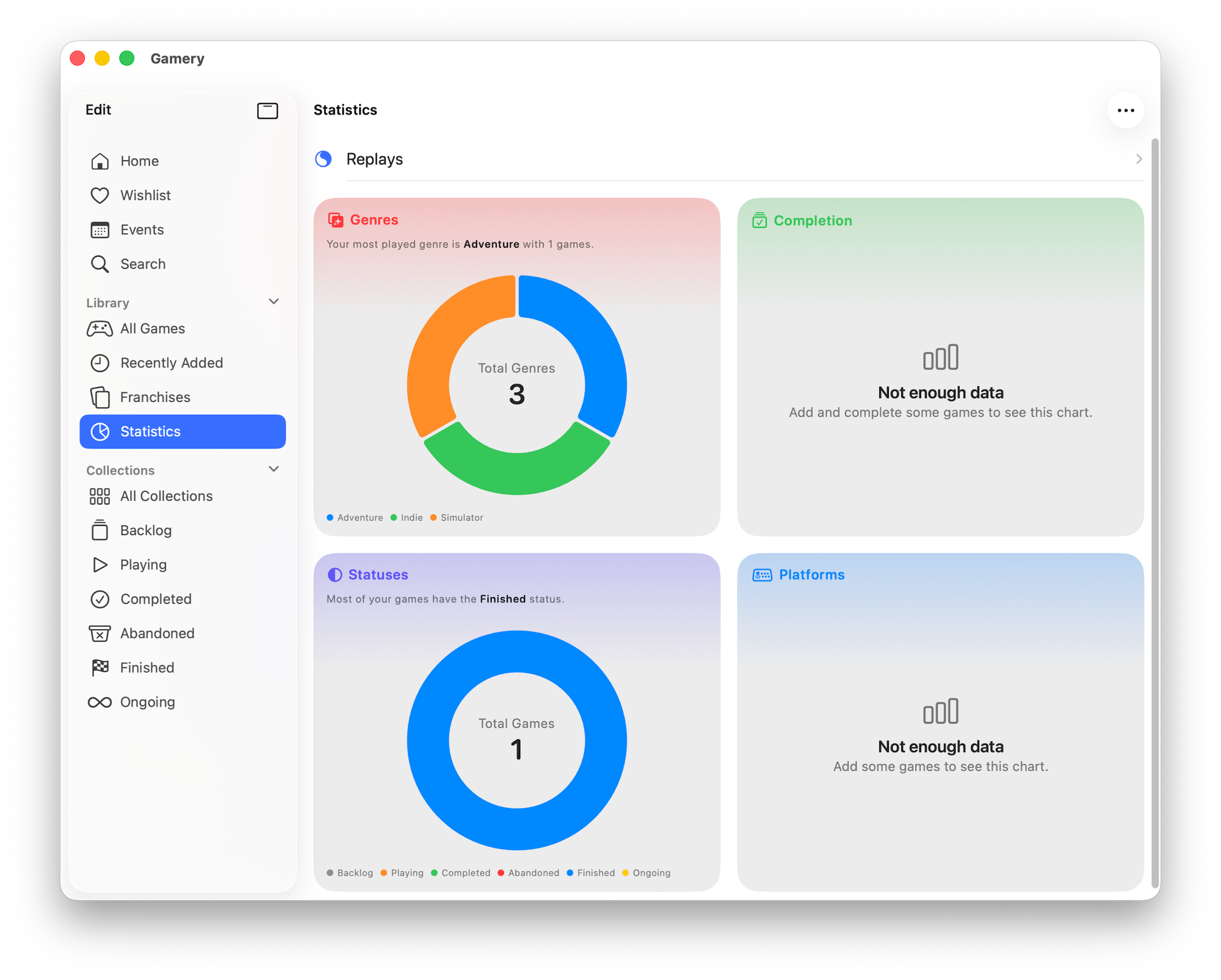The height and width of the screenshot is (980, 1221).
Task: Toggle the sidebar panel icon
Action: [267, 110]
